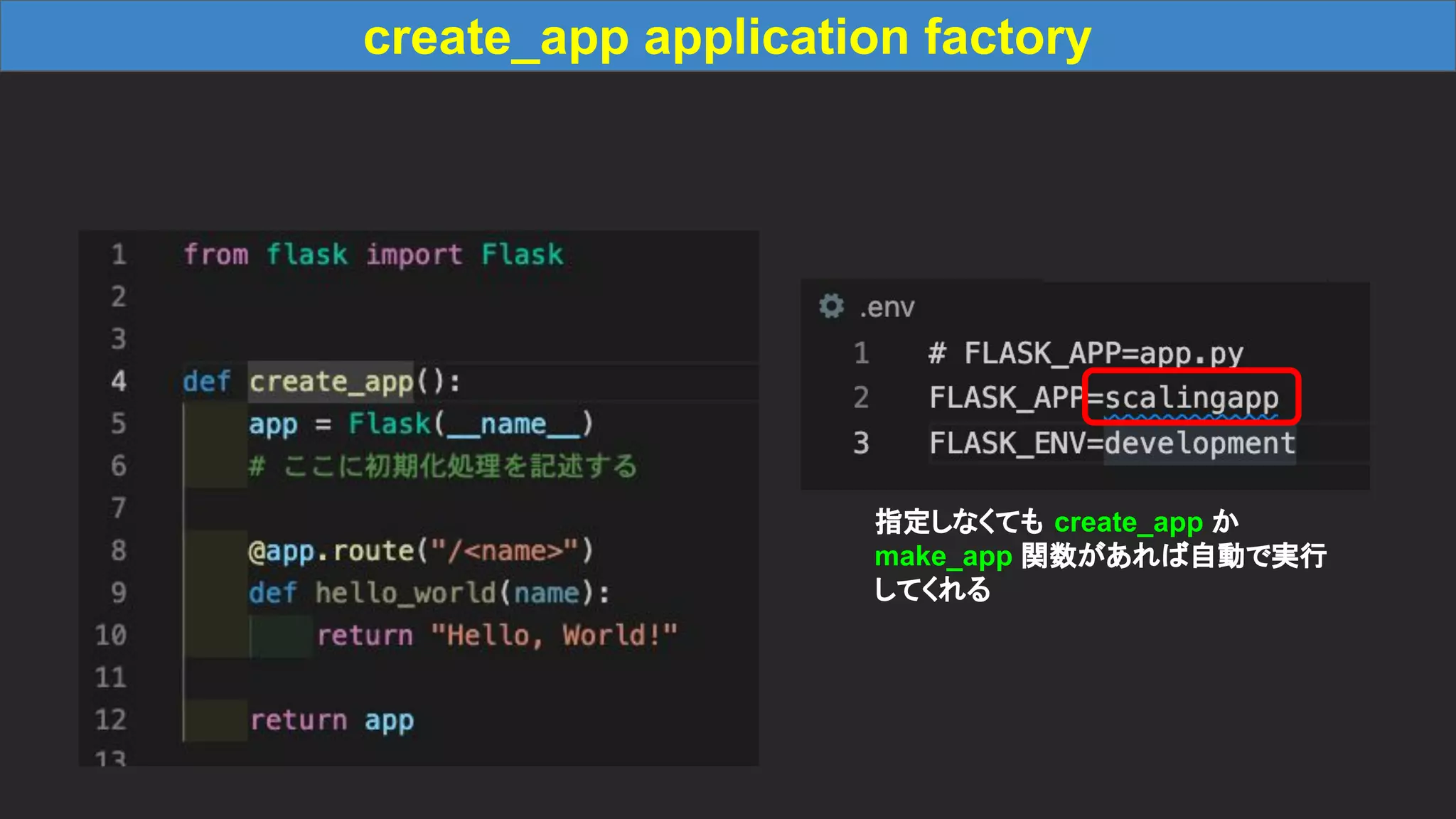The image size is (1456, 819).
Task: Select the .env file tab
Action: [x=886, y=307]
